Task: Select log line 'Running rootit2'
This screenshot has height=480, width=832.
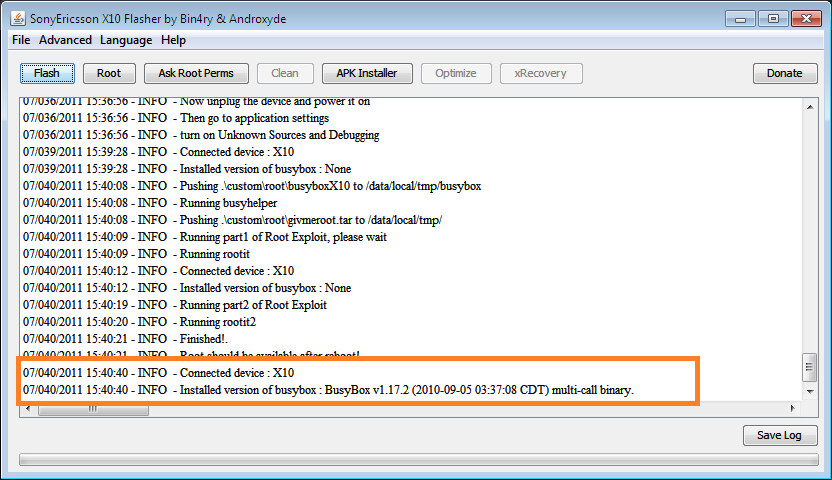Action: (x=140, y=321)
